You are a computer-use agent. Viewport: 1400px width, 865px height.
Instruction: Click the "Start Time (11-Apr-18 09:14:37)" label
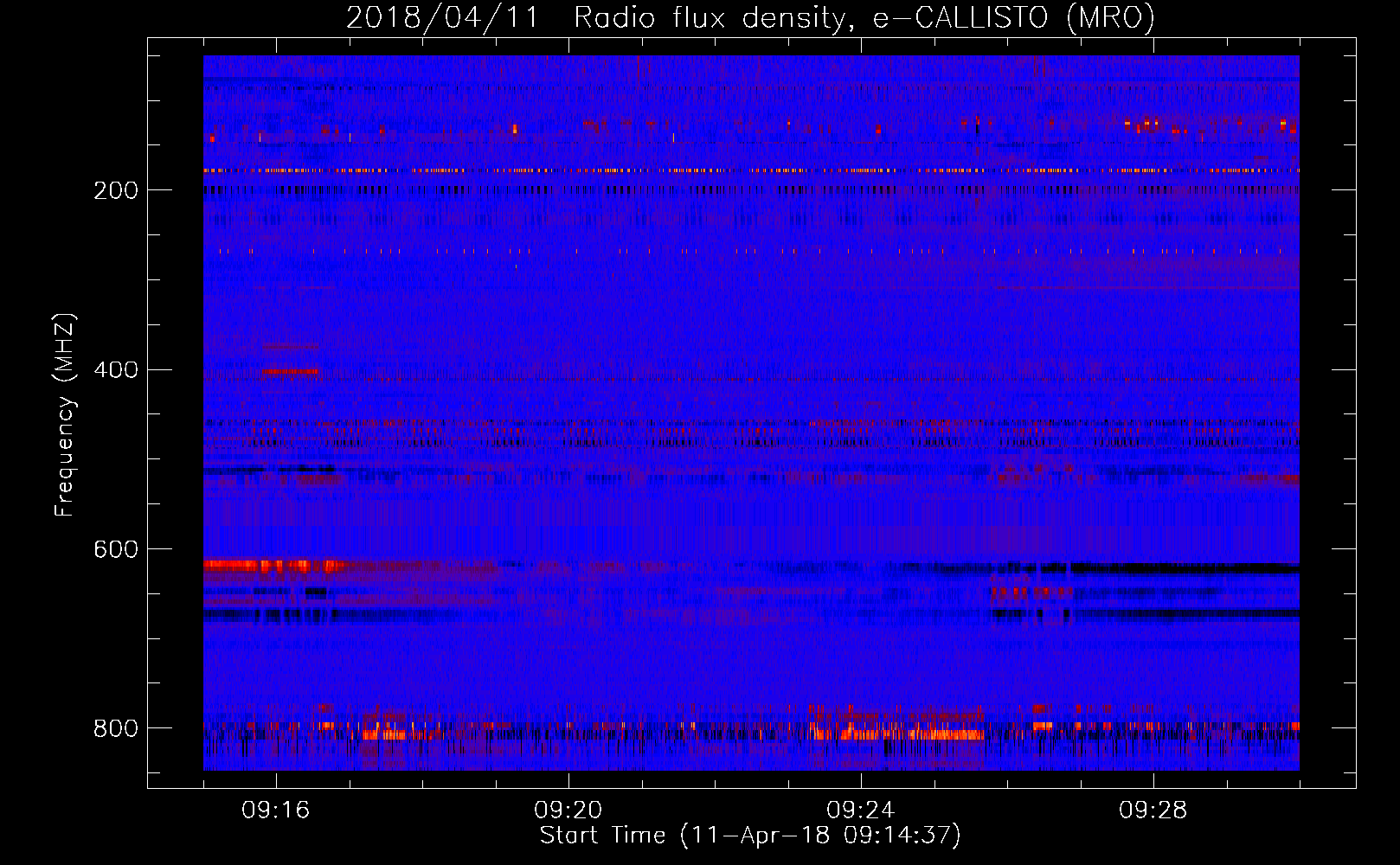point(750,836)
